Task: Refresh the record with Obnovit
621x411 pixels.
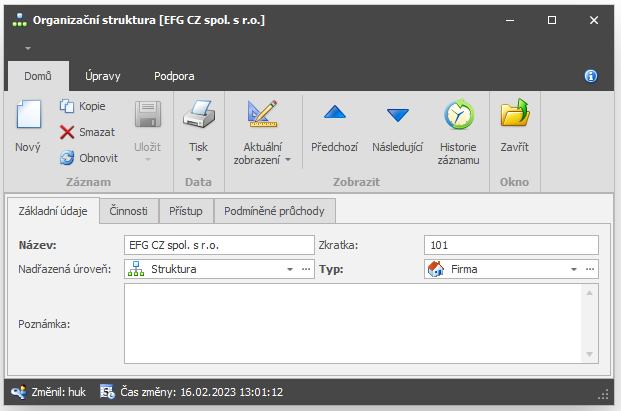Action: (89, 158)
